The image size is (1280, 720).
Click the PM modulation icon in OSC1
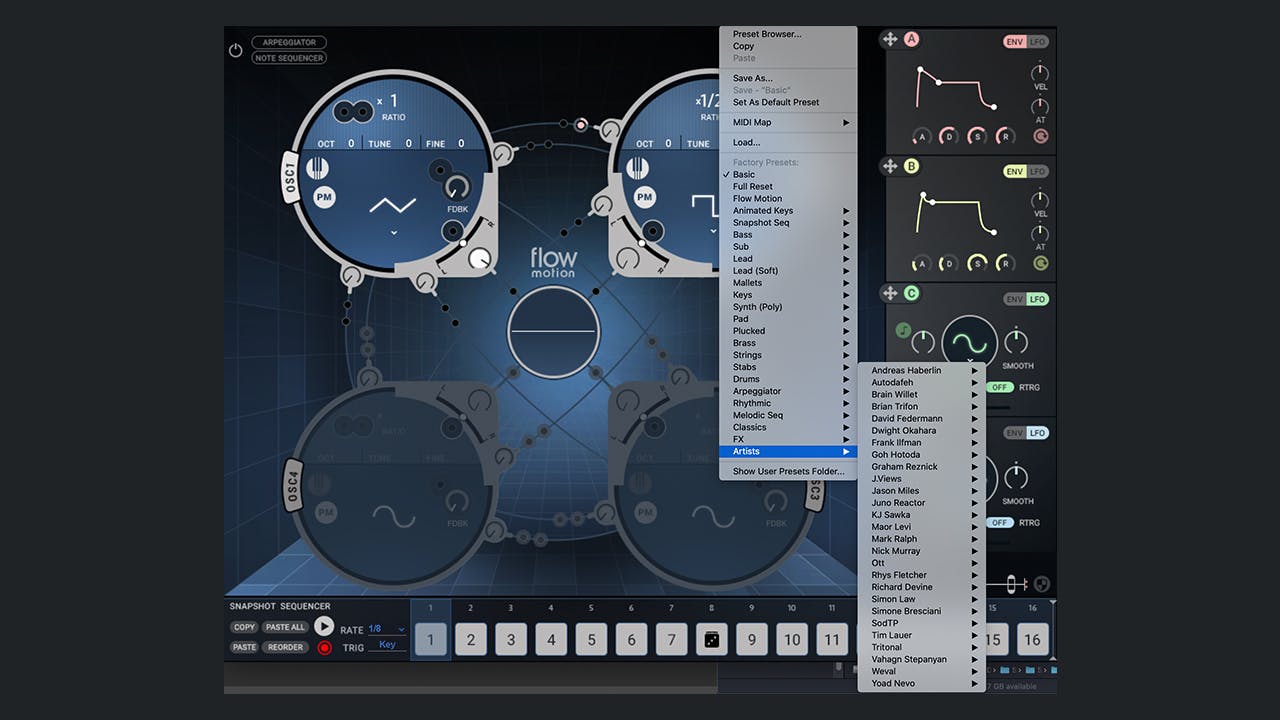(x=324, y=198)
